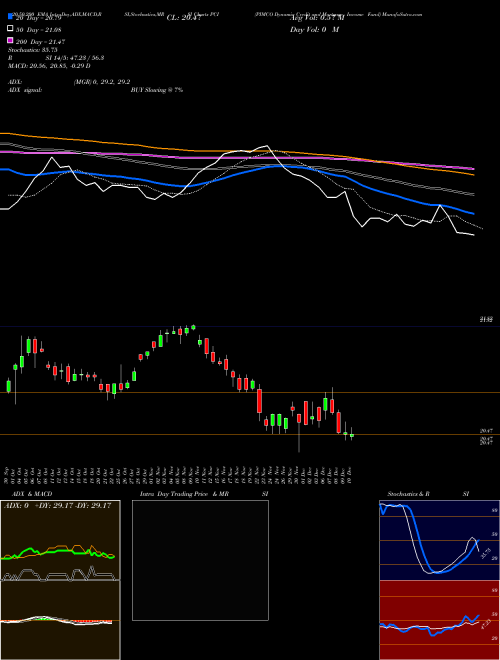The image size is (500, 660).
Task: Click the 'MACD: 20.56, 20.85, -0.29 D' line
Action: coord(49,66)
